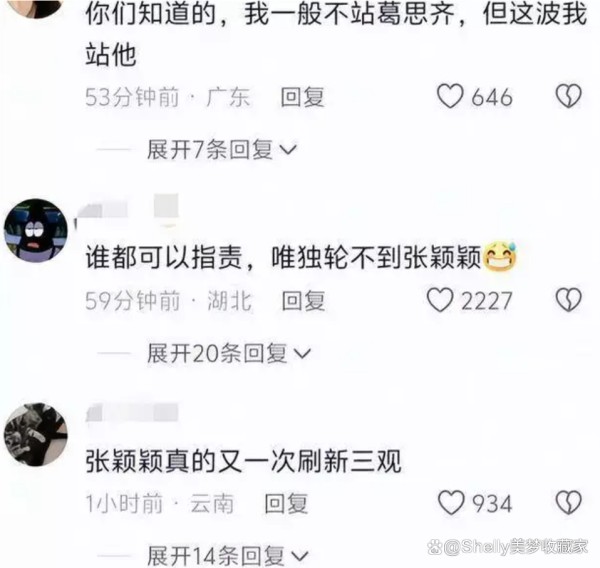Like the comment with 2227 likes
Viewport: 600px width, 568px height.
[440, 300]
